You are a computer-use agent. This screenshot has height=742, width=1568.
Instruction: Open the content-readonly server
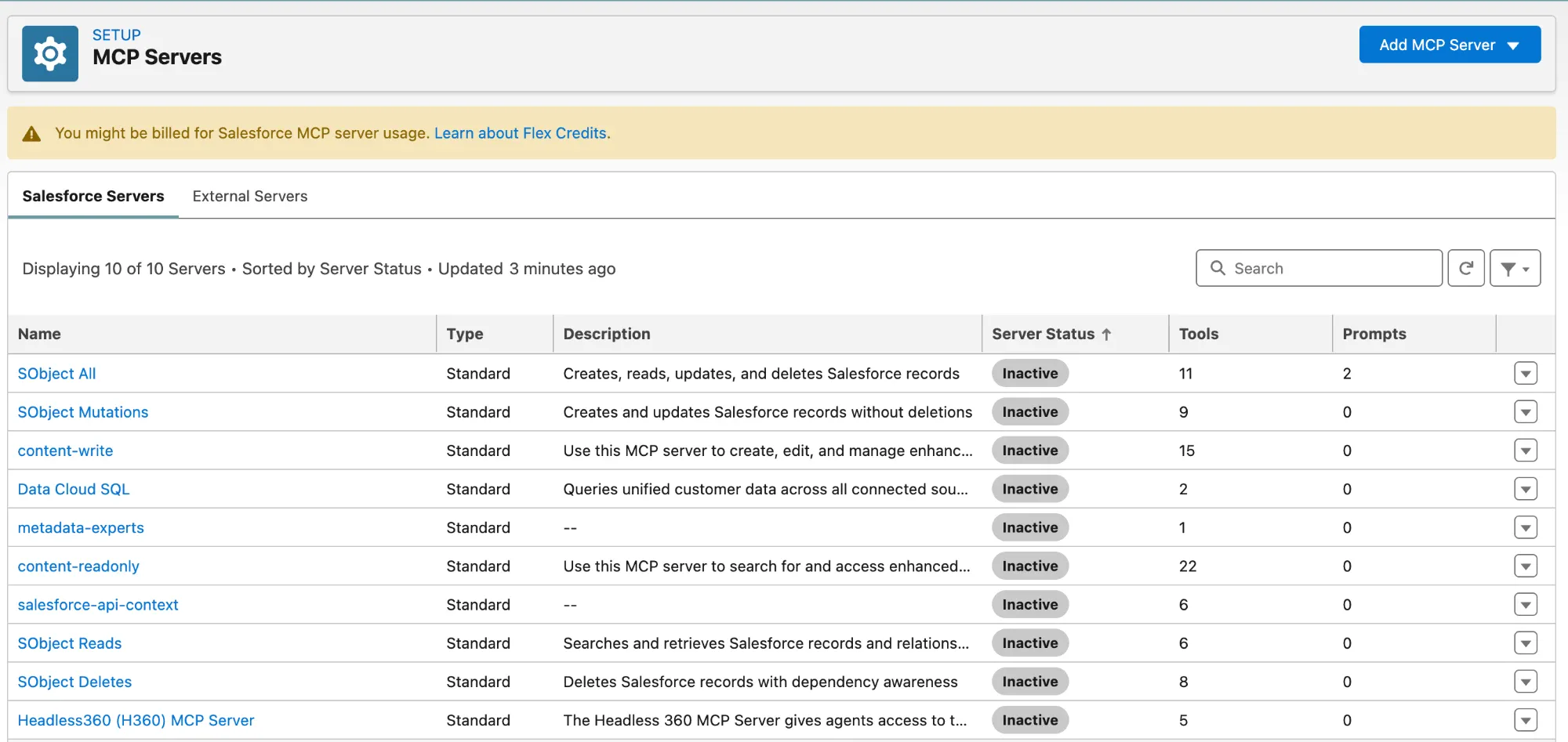coord(78,566)
